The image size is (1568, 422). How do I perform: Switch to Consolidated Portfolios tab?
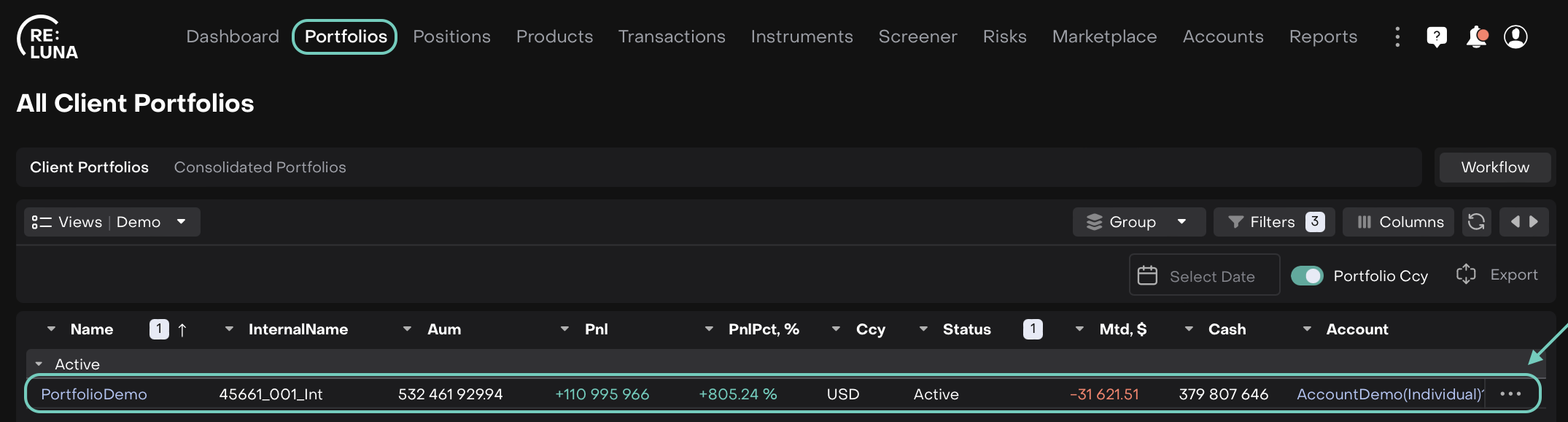coord(260,167)
